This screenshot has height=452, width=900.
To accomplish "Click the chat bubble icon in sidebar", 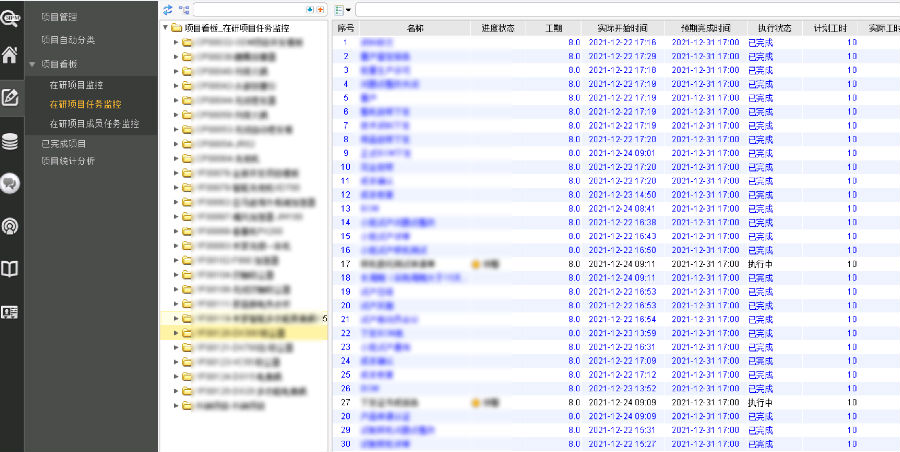I will tap(10, 184).
